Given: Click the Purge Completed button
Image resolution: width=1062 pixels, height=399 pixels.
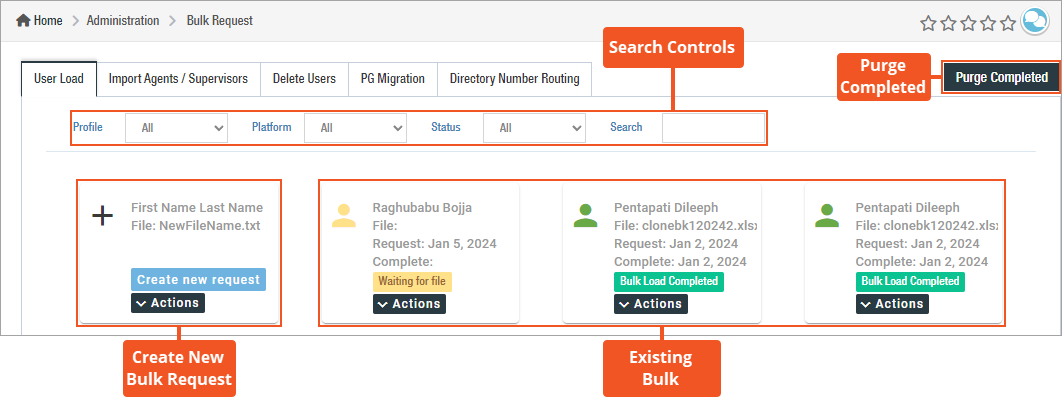Looking at the screenshot, I should pyautogui.click(x=1002, y=77).
